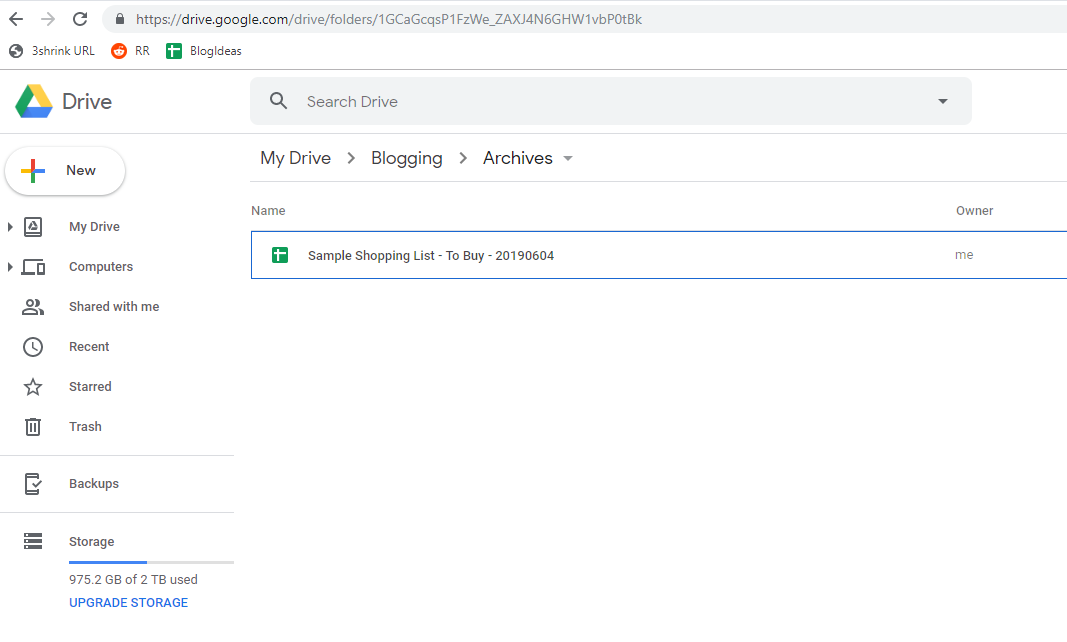Open the UPGRADE STORAGE link
The image size is (1067, 642).
(x=128, y=602)
